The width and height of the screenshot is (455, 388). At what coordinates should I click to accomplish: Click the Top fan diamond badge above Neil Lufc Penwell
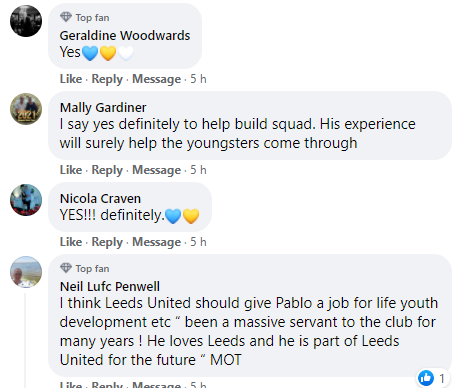click(x=66, y=268)
